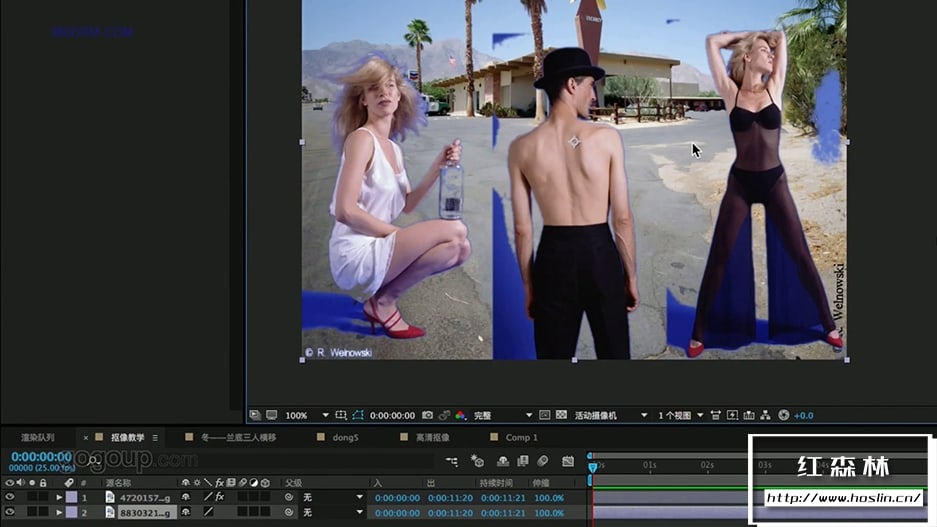
Task: Click the label color swatch of layer 2
Action: [x=71, y=513]
